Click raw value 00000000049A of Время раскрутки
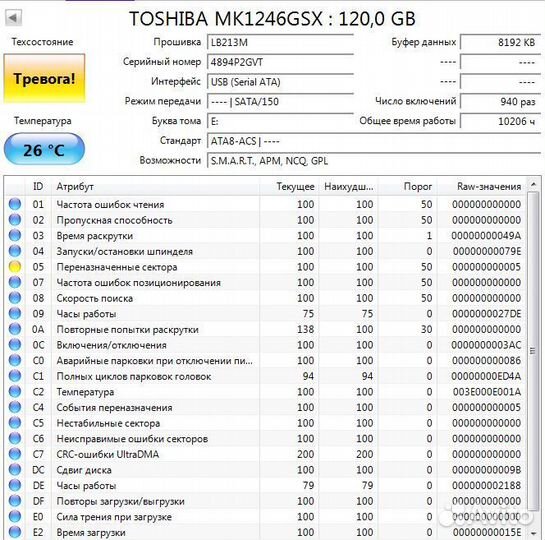 [486, 236]
